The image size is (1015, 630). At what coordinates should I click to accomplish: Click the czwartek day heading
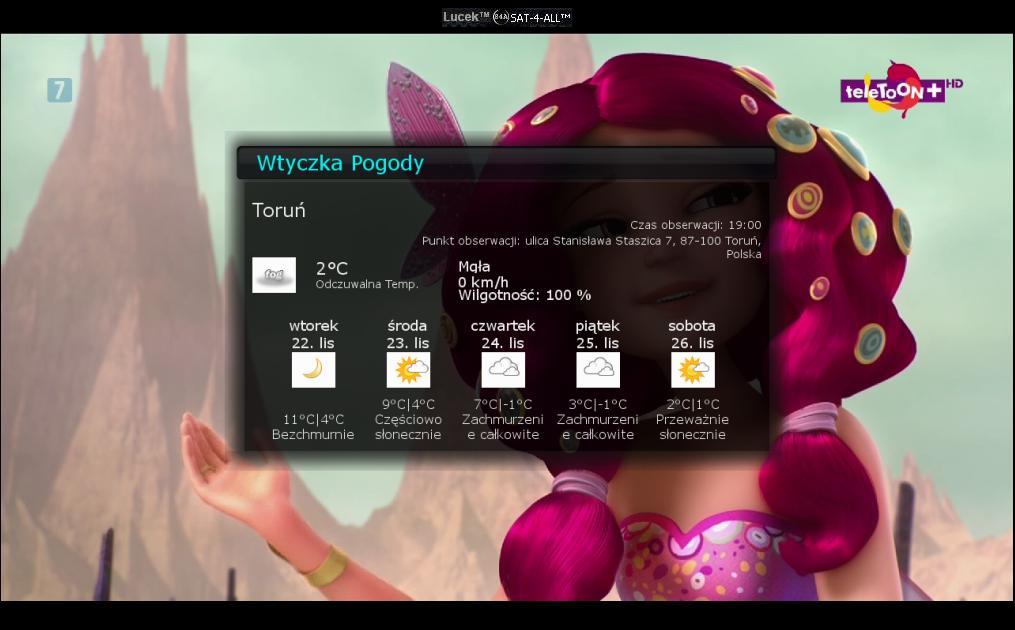pos(503,326)
